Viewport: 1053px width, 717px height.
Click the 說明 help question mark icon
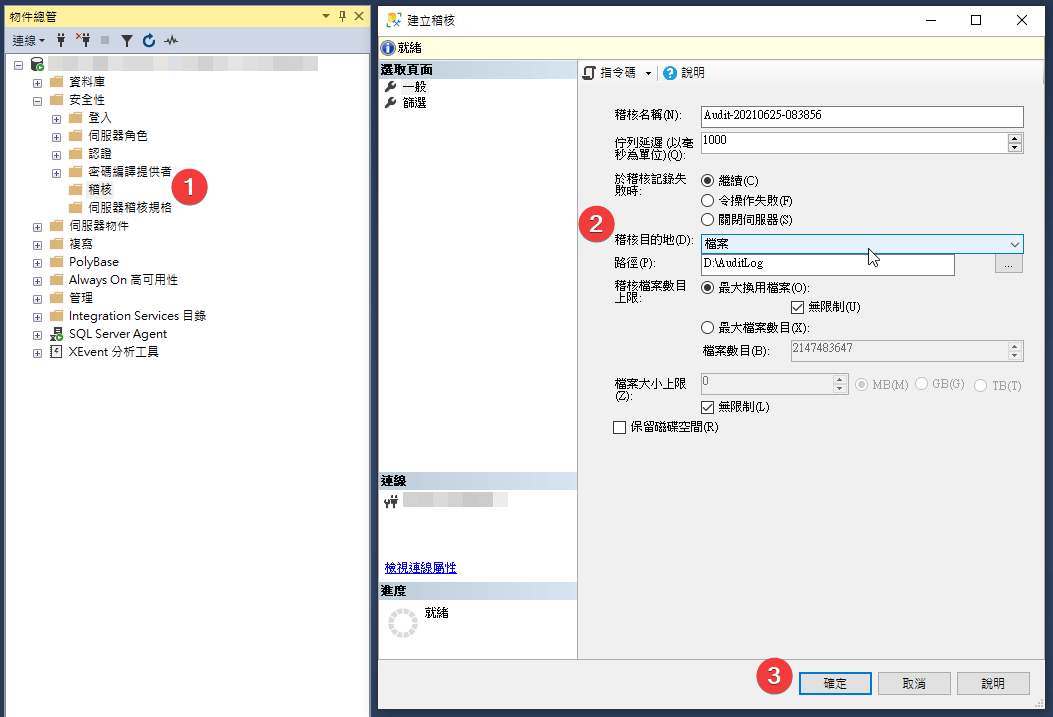tap(670, 73)
